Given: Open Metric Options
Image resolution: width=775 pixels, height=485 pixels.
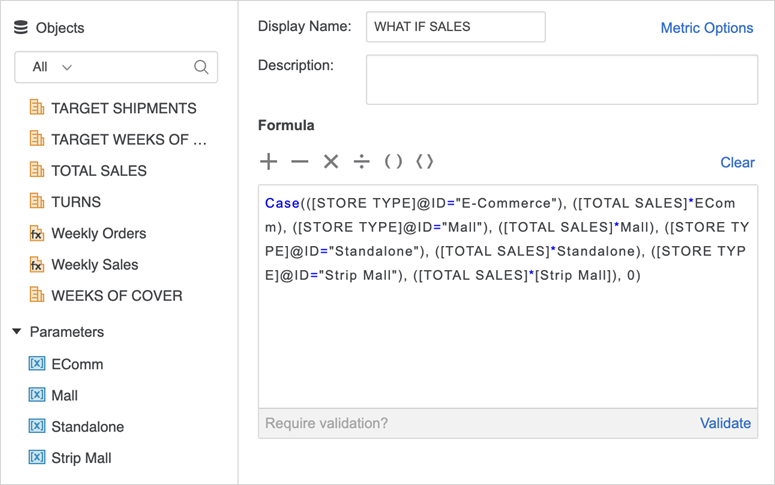Looking at the screenshot, I should coord(706,28).
